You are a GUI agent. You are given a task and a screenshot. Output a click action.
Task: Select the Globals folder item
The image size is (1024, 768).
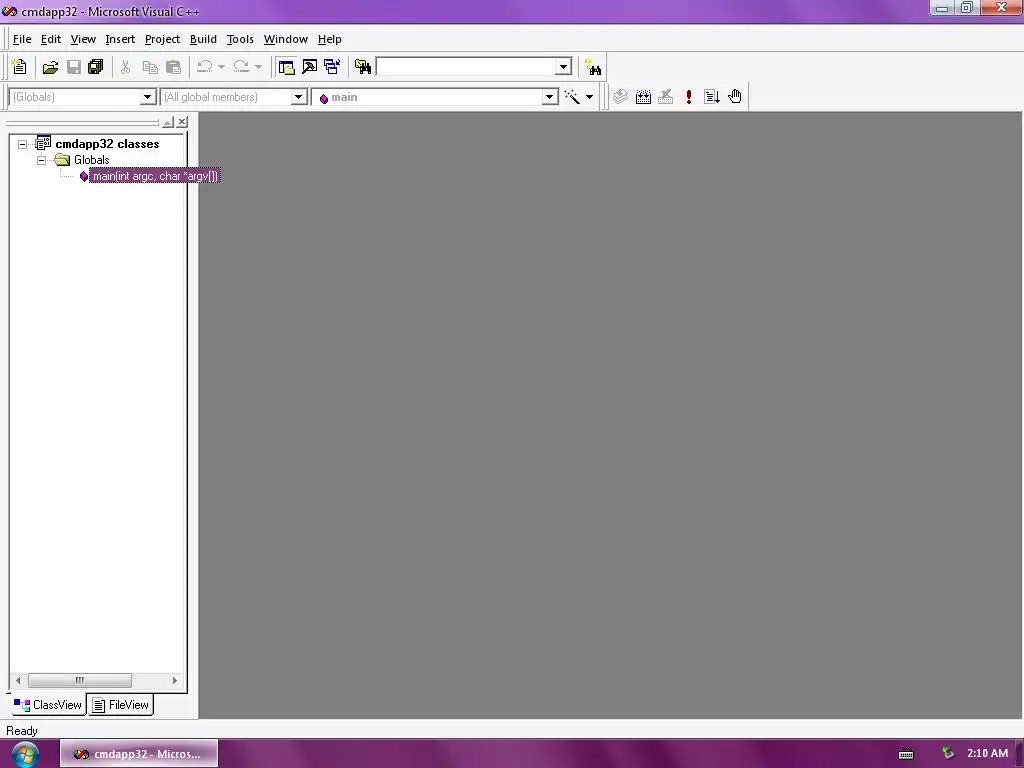(91, 160)
